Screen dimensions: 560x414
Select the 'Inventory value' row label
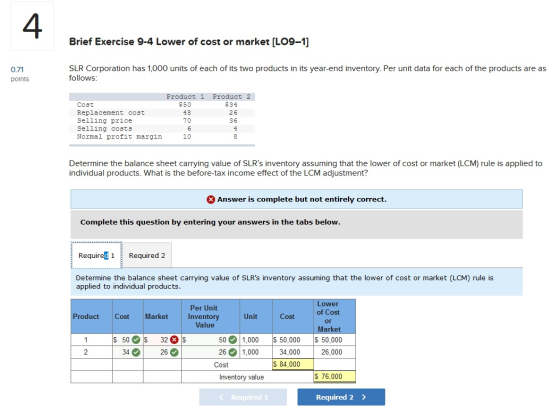242,377
